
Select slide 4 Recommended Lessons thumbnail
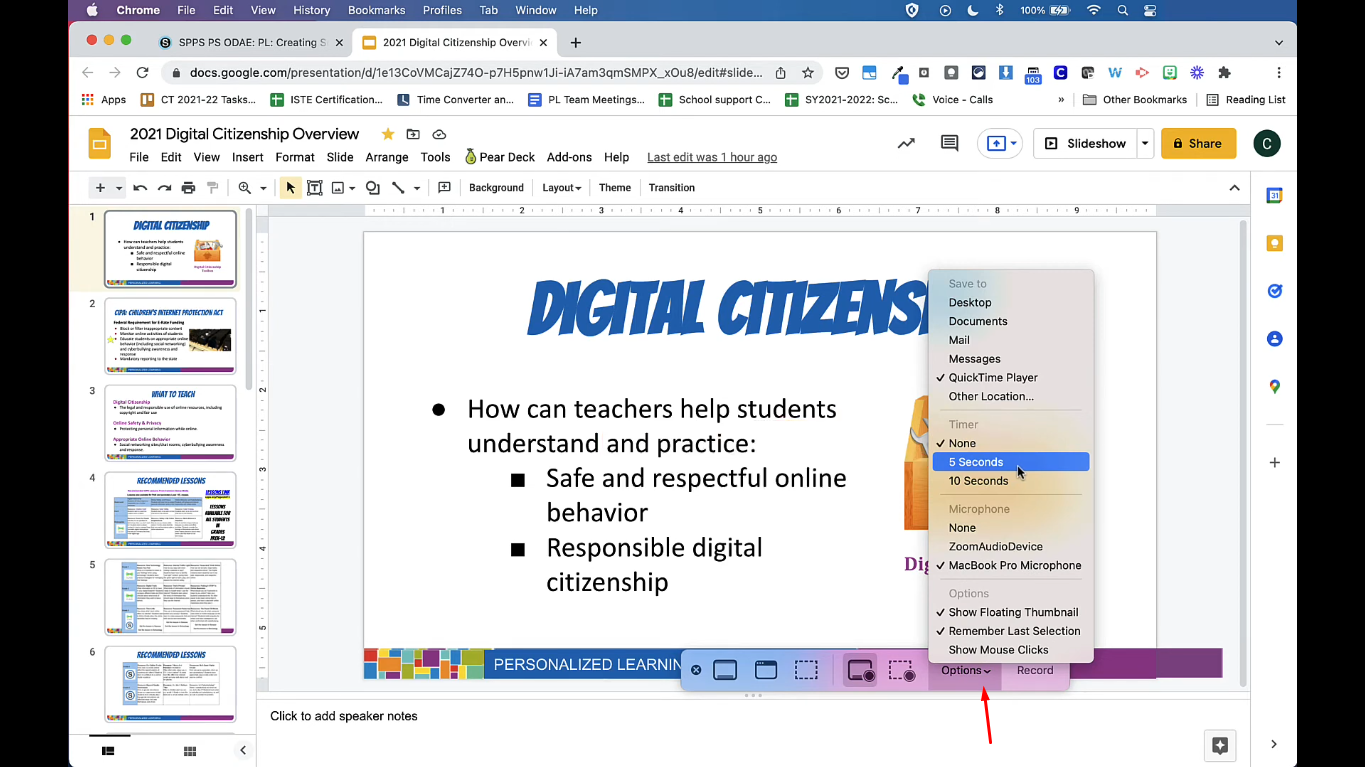tap(170, 510)
